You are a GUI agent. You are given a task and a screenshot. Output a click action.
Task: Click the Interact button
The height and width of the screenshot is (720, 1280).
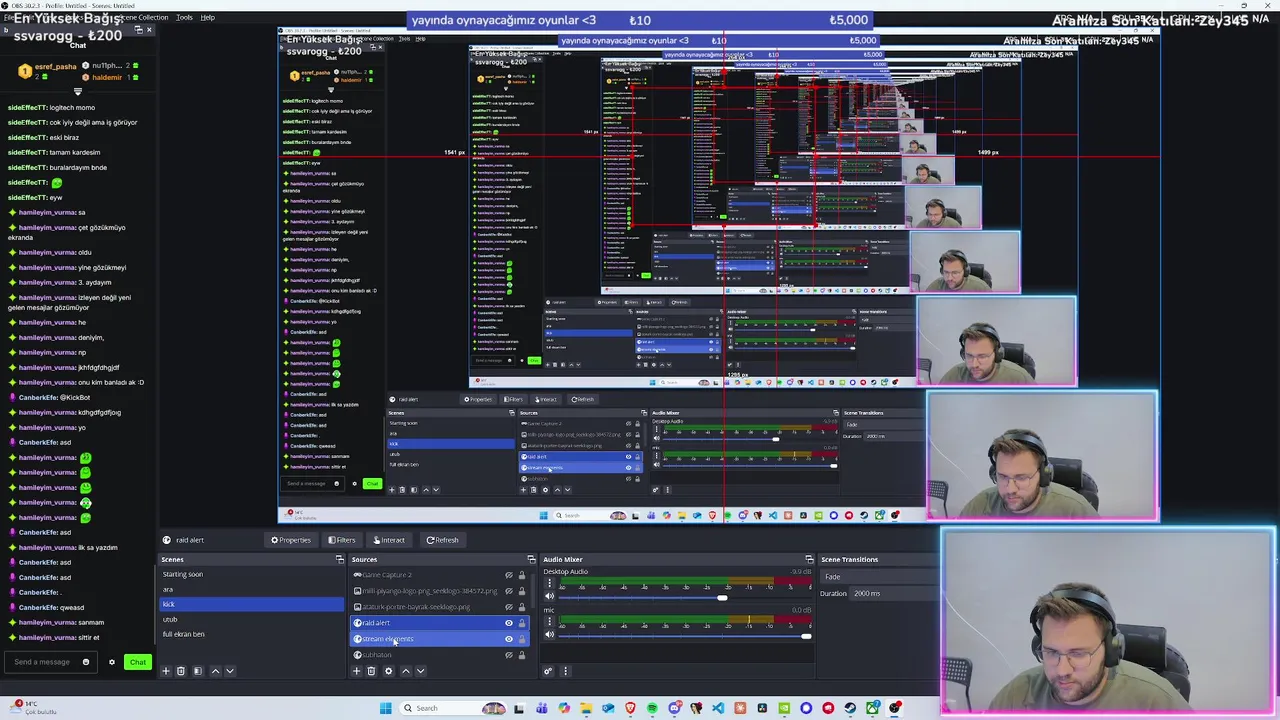389,540
